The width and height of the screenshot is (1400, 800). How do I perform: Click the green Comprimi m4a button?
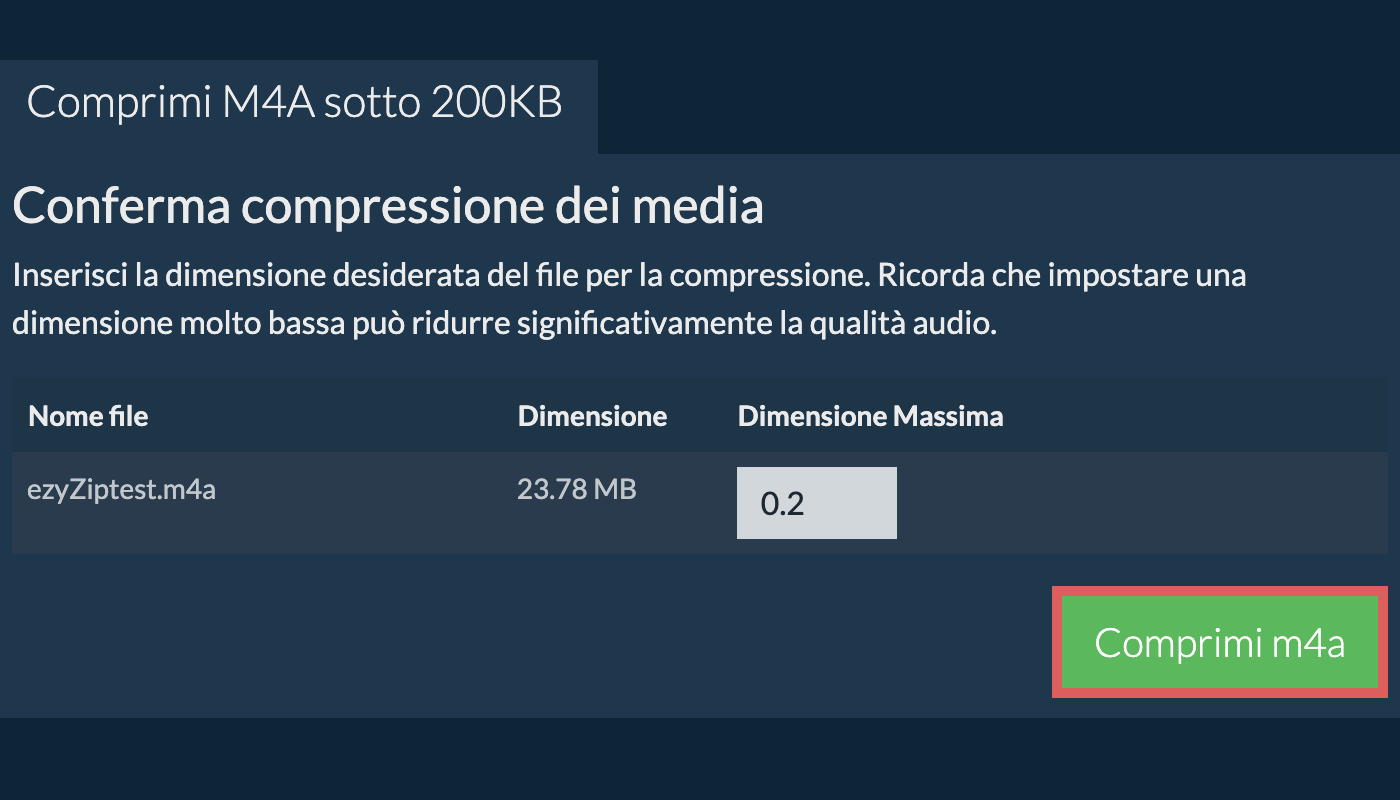tap(1219, 642)
